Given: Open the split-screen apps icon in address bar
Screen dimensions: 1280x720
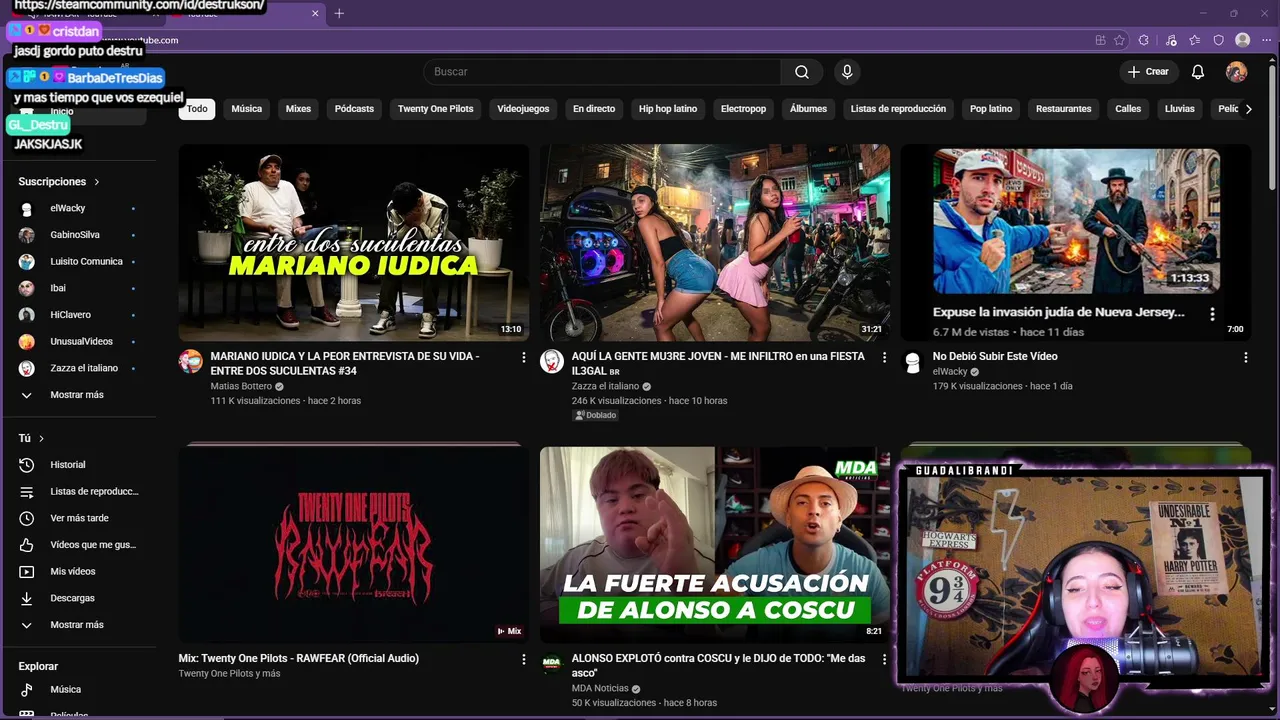Looking at the screenshot, I should pos(1100,40).
